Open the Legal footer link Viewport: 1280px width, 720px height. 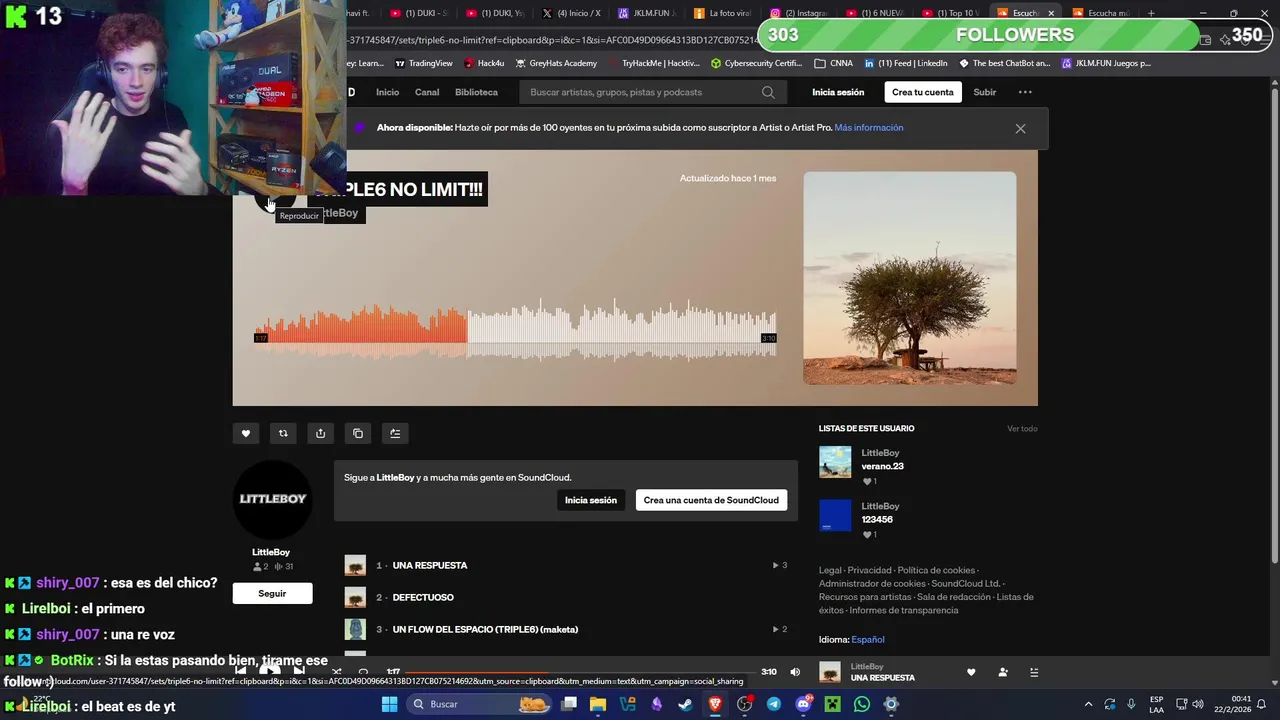tap(830, 570)
